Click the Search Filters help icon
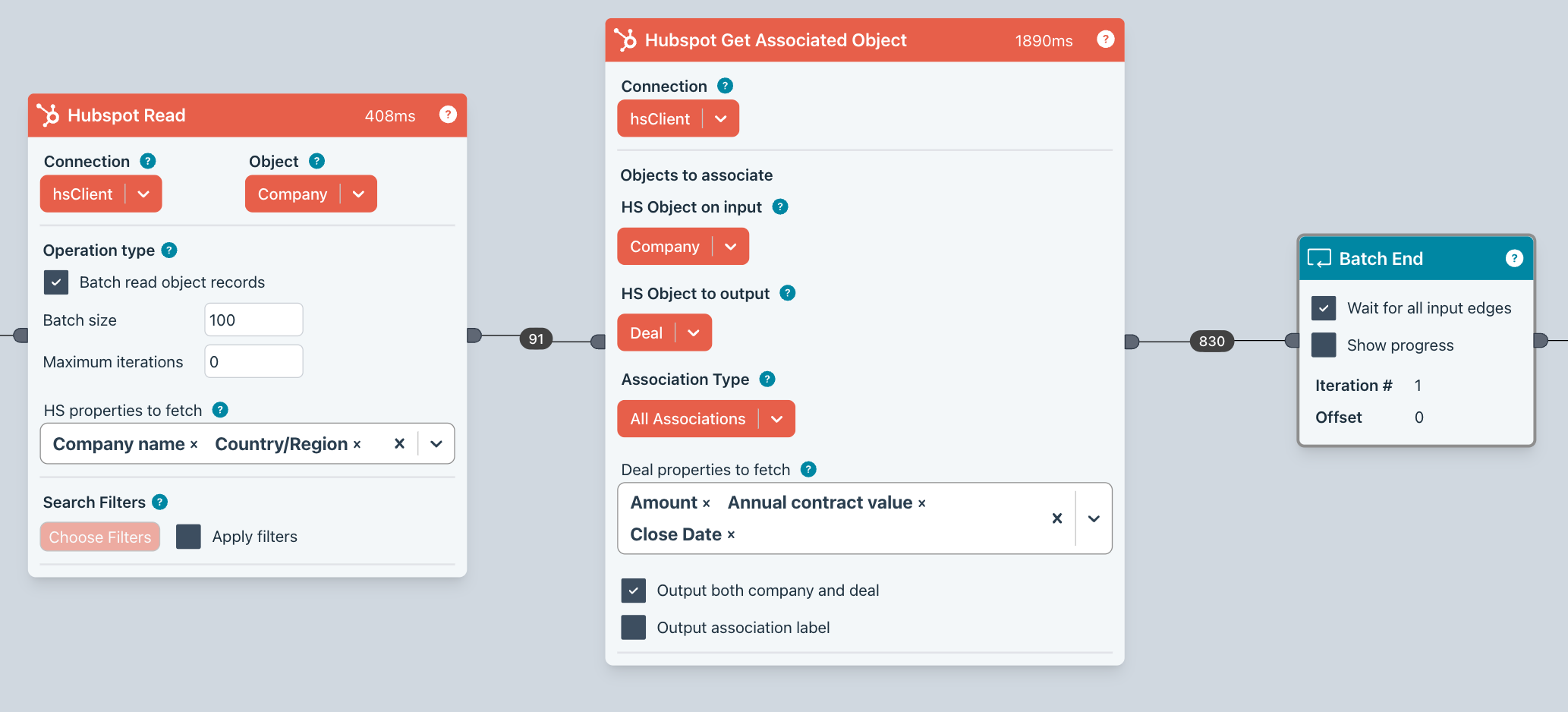The width and height of the screenshot is (1568, 712). [x=159, y=502]
